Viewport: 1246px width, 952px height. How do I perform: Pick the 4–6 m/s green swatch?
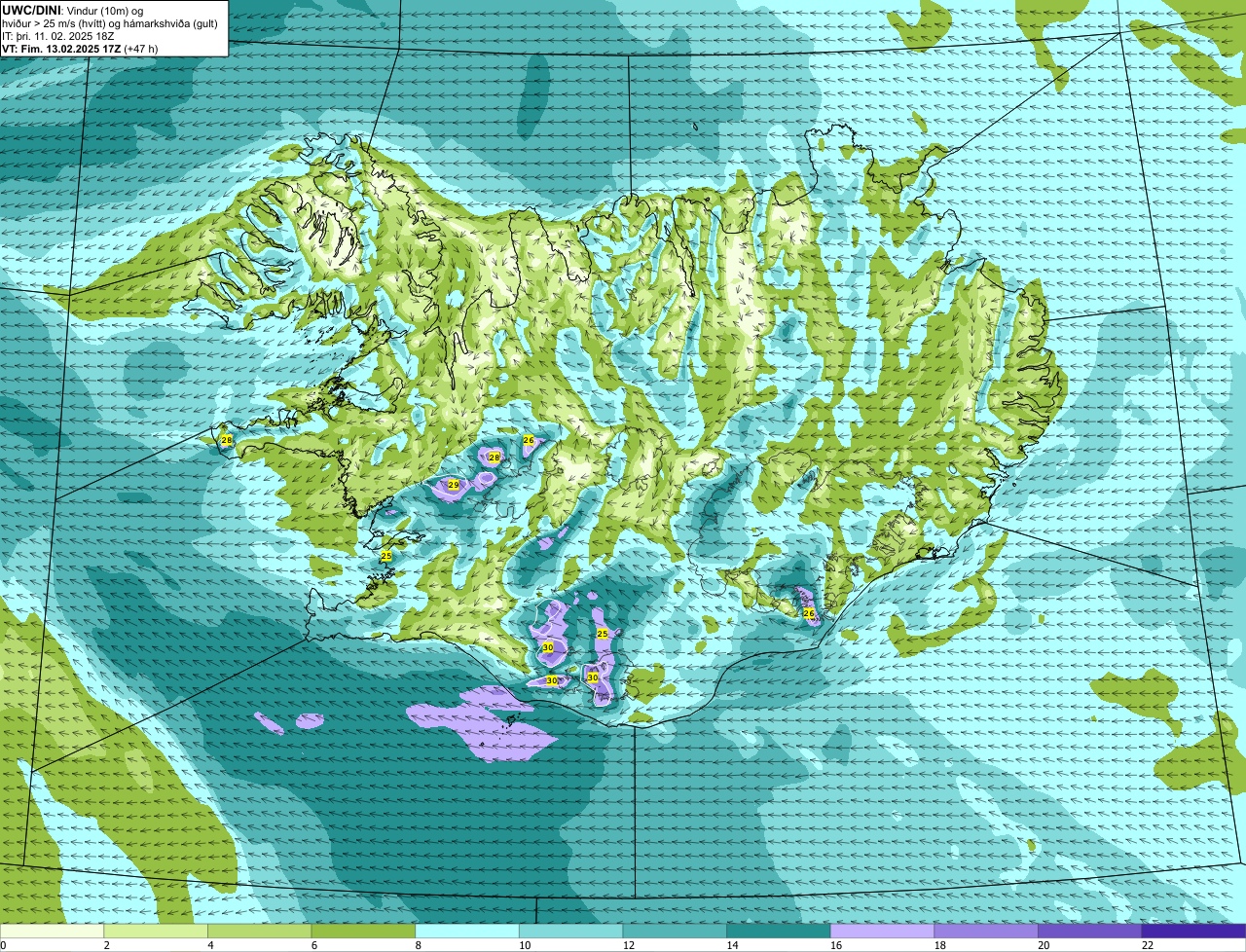(259, 931)
